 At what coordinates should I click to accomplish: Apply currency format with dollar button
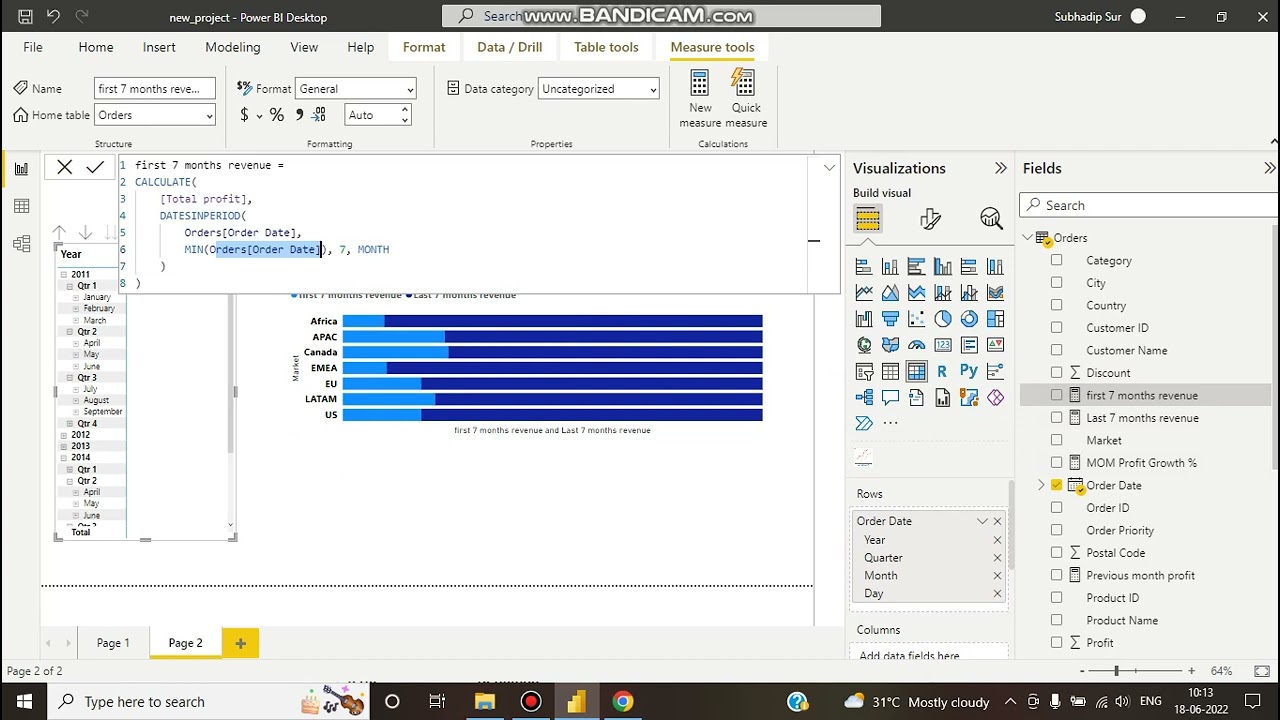tap(244, 115)
